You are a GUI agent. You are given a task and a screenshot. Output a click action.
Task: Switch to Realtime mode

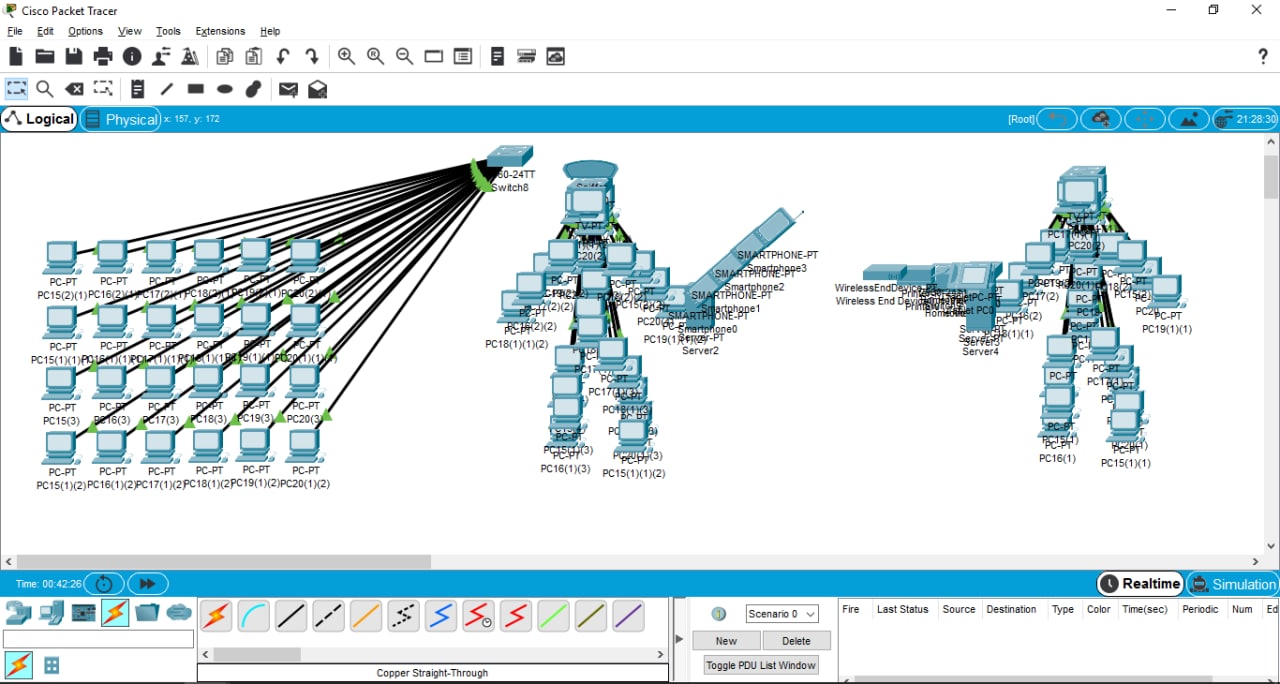click(x=1140, y=584)
